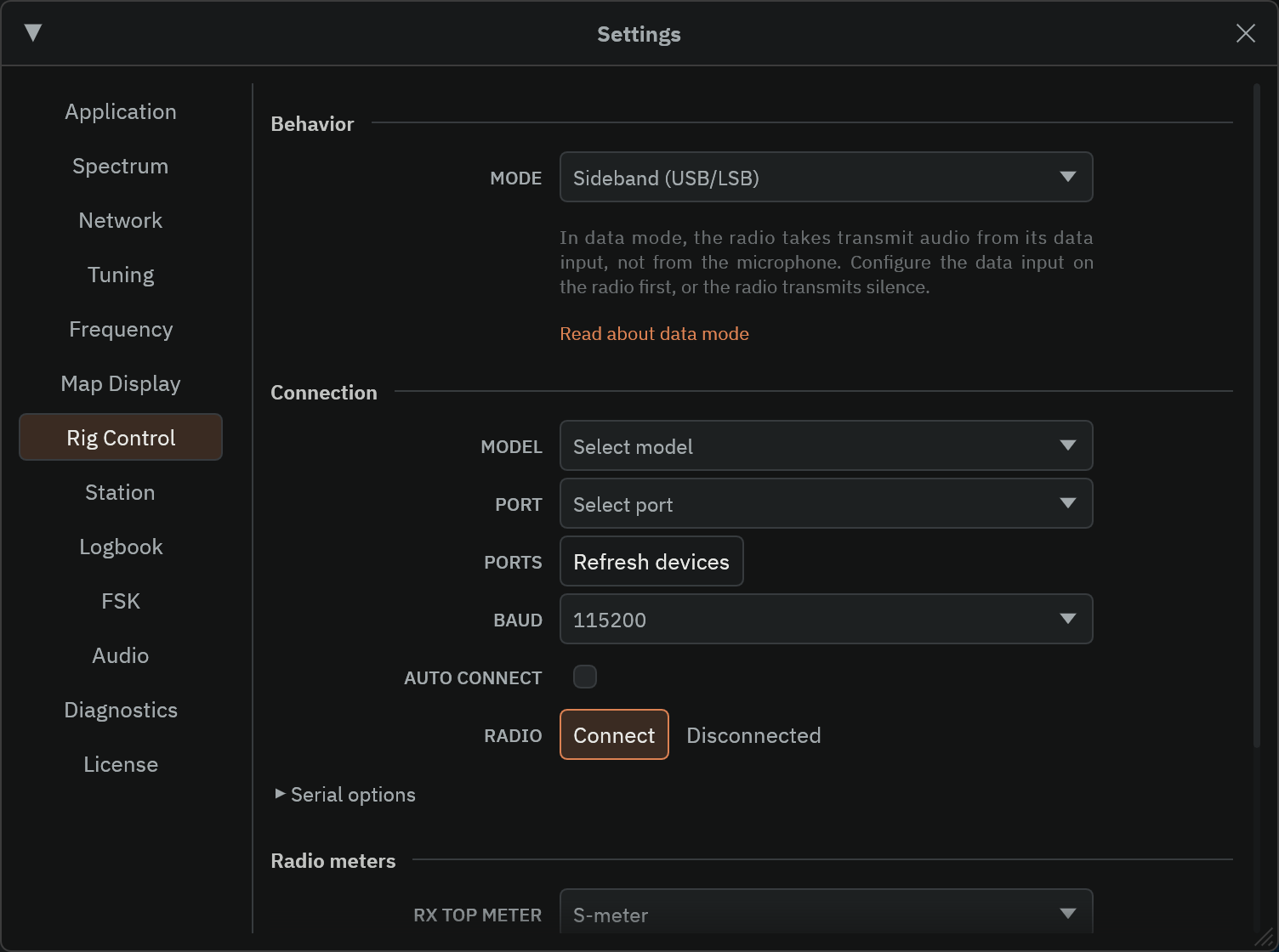Go to Network settings
This screenshot has height=952, width=1279.
(x=121, y=220)
